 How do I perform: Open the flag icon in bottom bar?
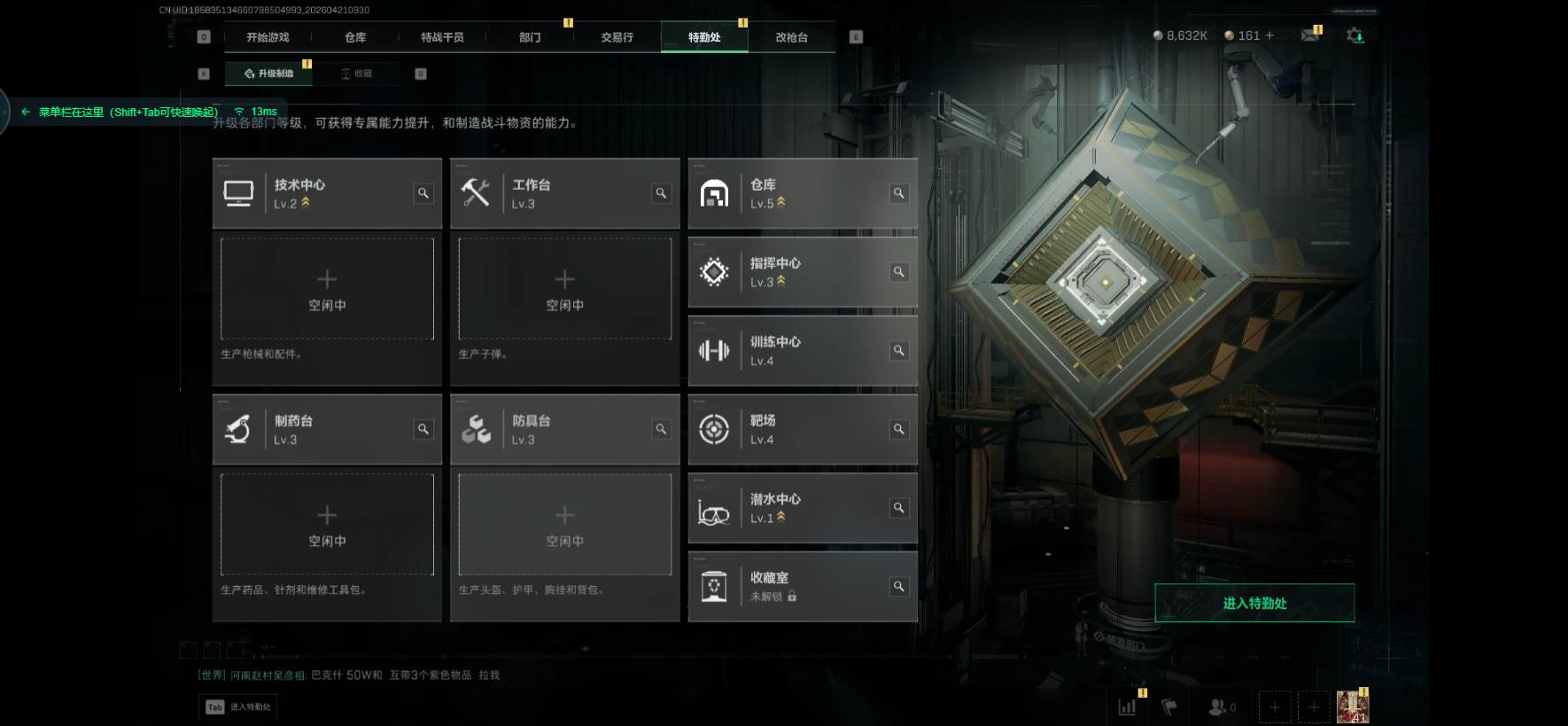[x=1169, y=706]
